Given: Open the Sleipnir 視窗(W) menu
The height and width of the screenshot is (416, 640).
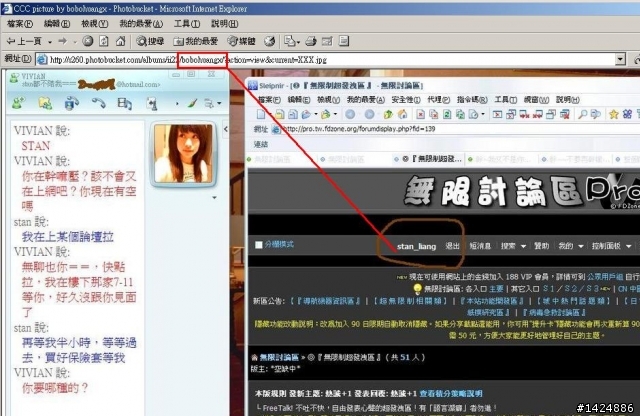Looking at the screenshot, I should coord(536,99).
